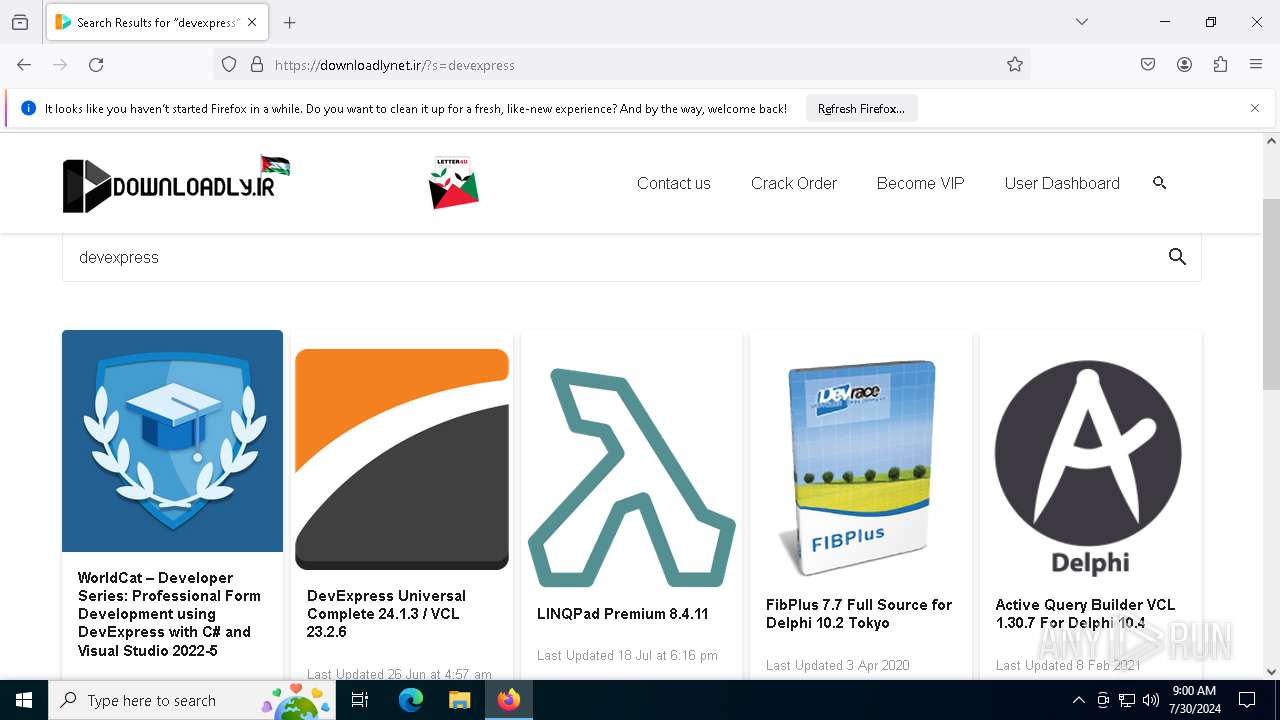
Task: Open Active Query Builder VCL link
Action: [x=1085, y=614]
